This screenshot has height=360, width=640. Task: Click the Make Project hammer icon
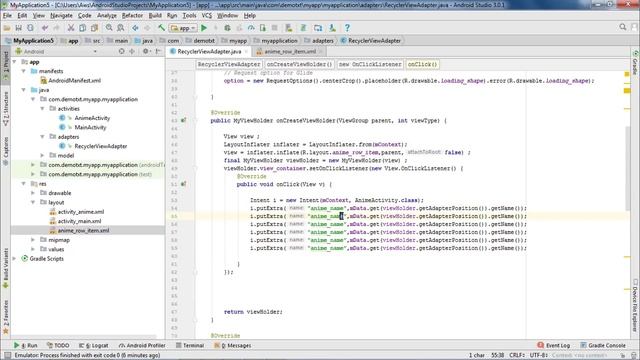pos(162,28)
